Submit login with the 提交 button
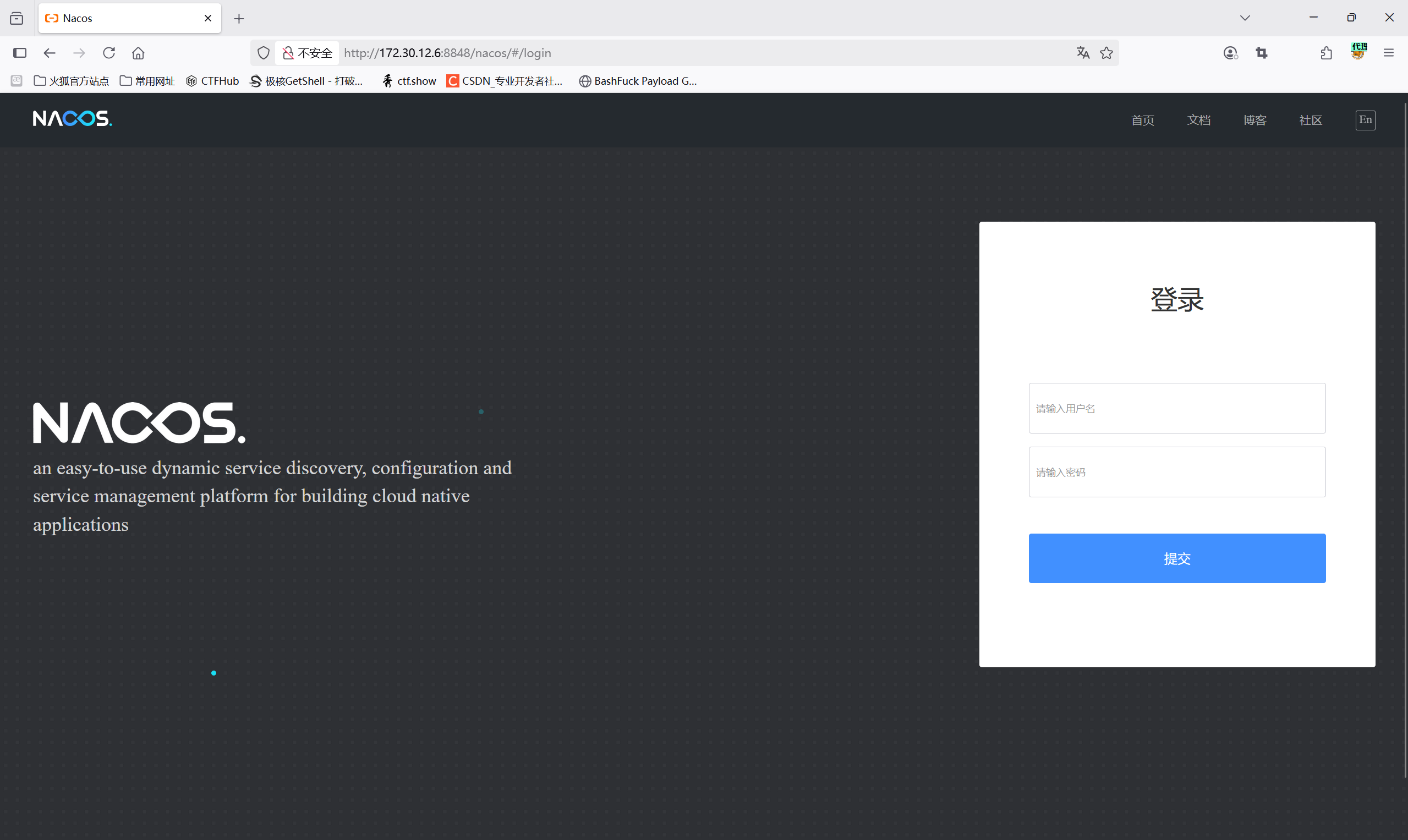The image size is (1408, 840). click(1177, 558)
